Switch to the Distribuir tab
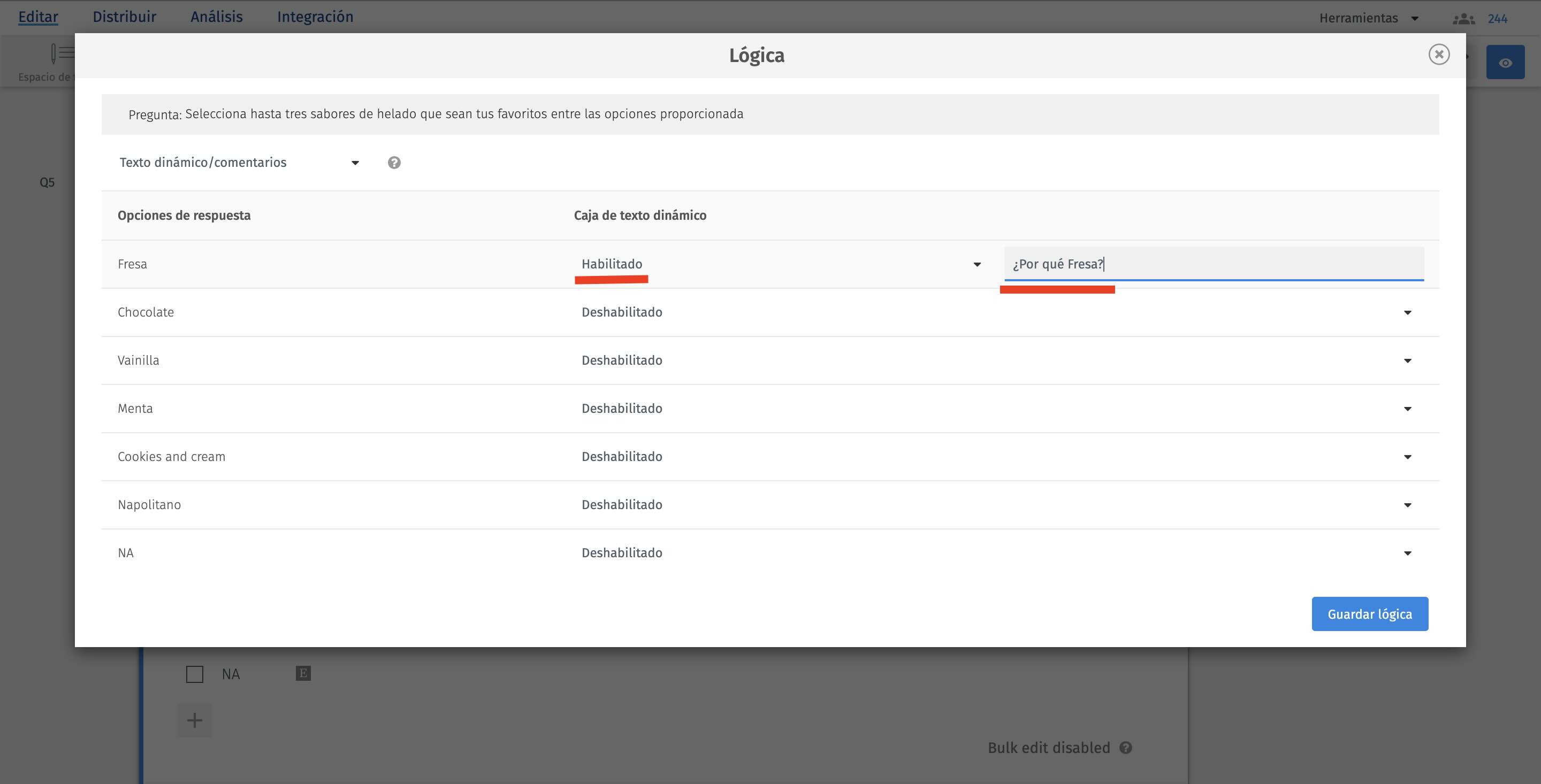 [125, 17]
